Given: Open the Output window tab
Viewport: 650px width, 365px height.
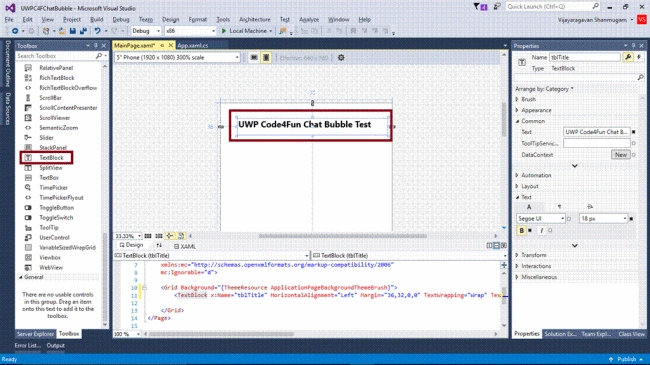Looking at the screenshot, I should click(x=56, y=346).
